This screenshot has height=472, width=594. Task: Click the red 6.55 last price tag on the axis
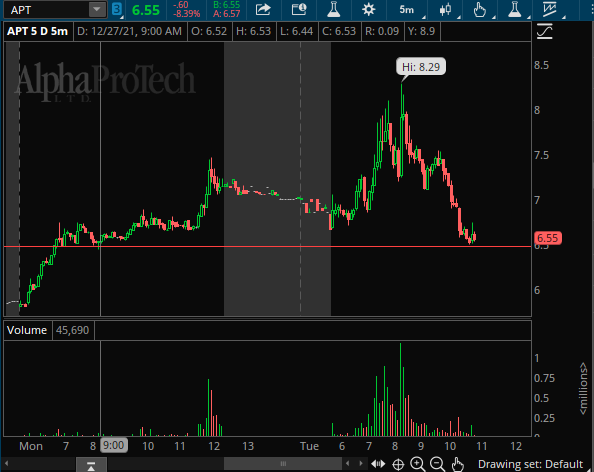click(x=547, y=238)
